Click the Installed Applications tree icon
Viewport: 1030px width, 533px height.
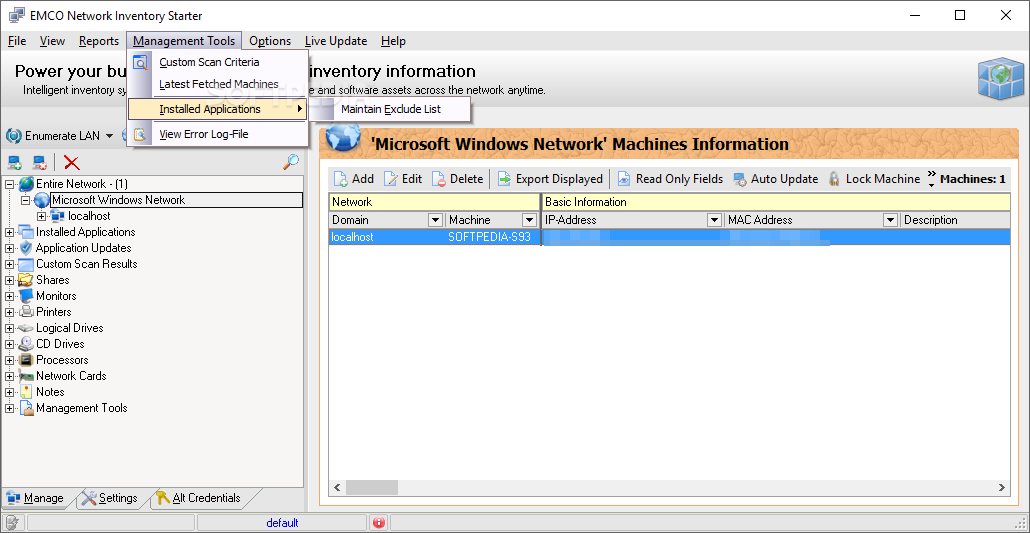[x=26, y=232]
